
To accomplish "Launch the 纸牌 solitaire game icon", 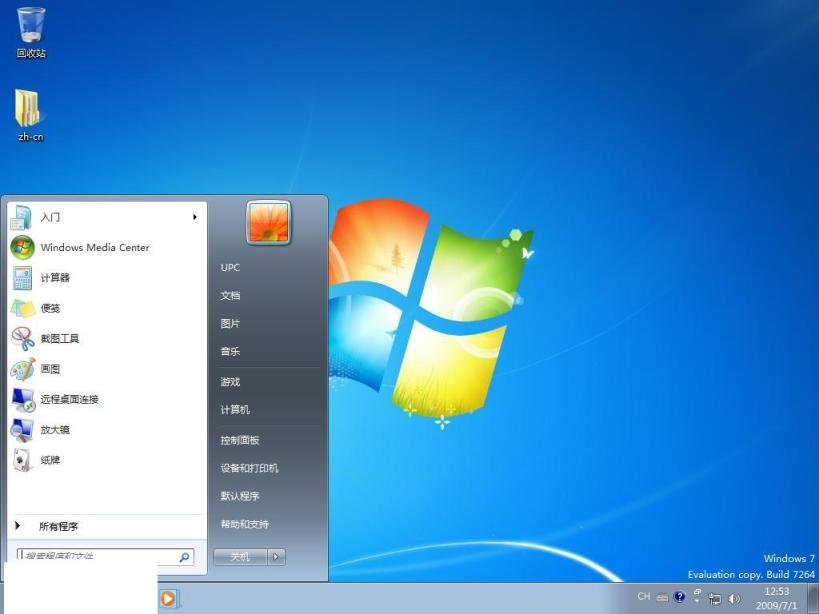I will tap(22, 460).
